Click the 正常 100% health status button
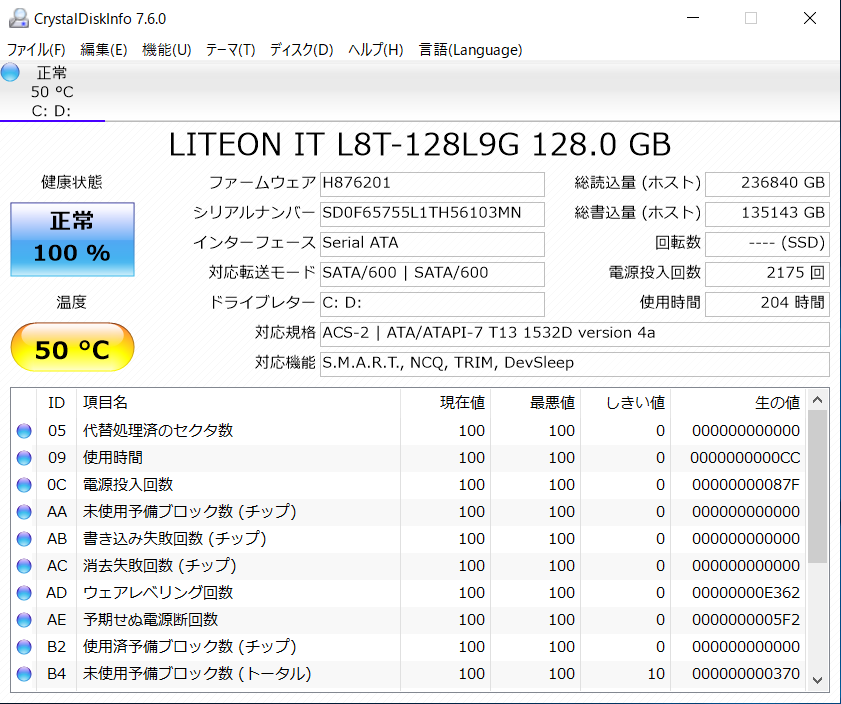The width and height of the screenshot is (841, 704). pyautogui.click(x=71, y=240)
